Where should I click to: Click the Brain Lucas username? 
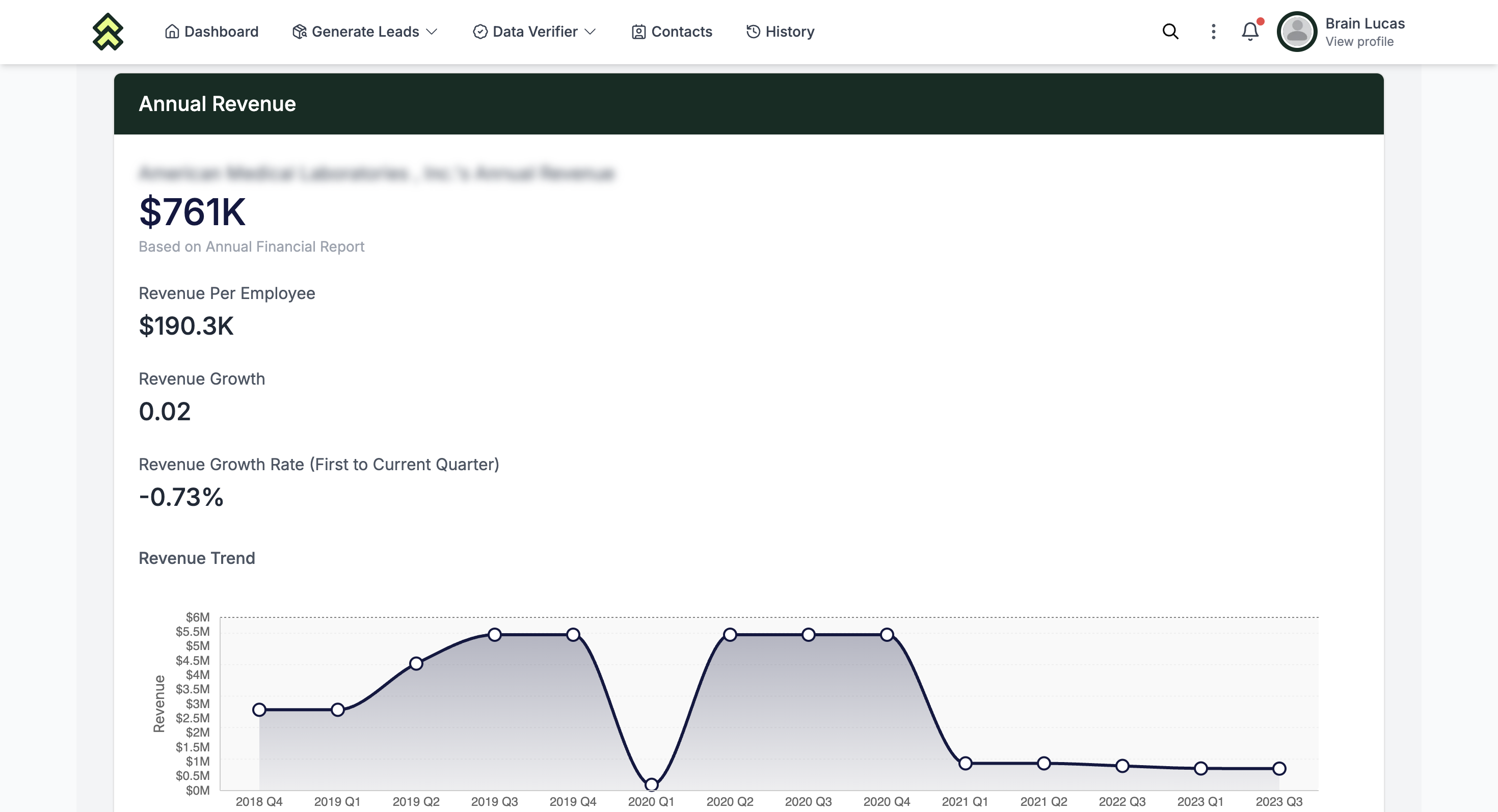1365,23
